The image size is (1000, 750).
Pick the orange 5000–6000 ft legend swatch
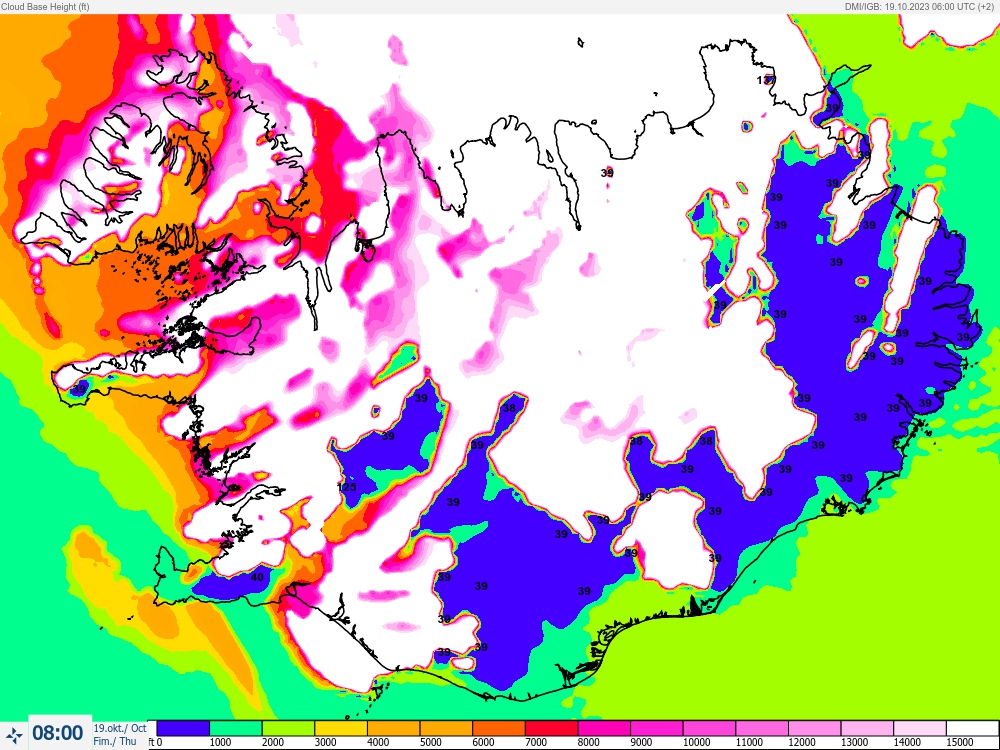point(446,728)
